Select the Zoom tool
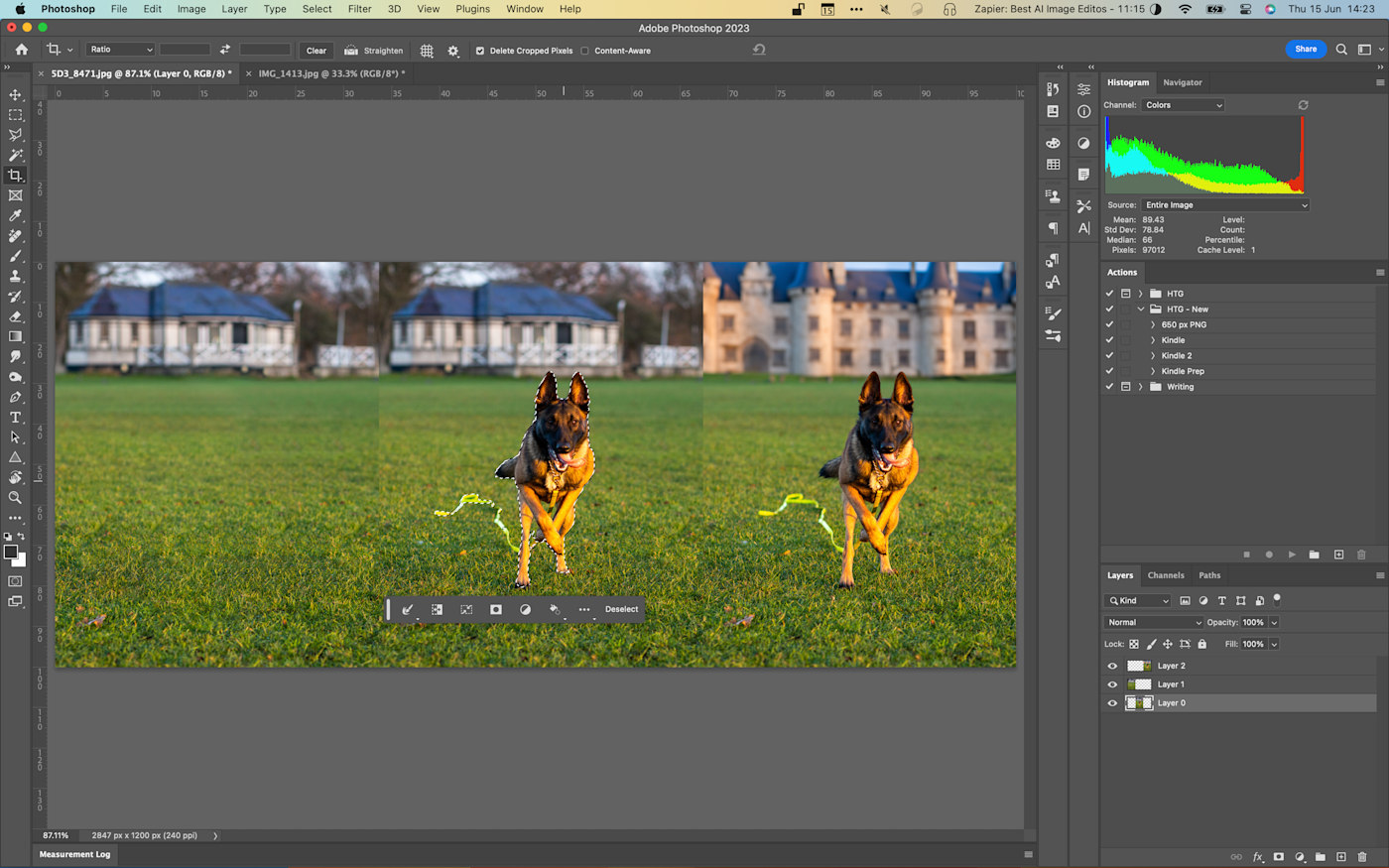The height and width of the screenshot is (868, 1389). [x=15, y=498]
